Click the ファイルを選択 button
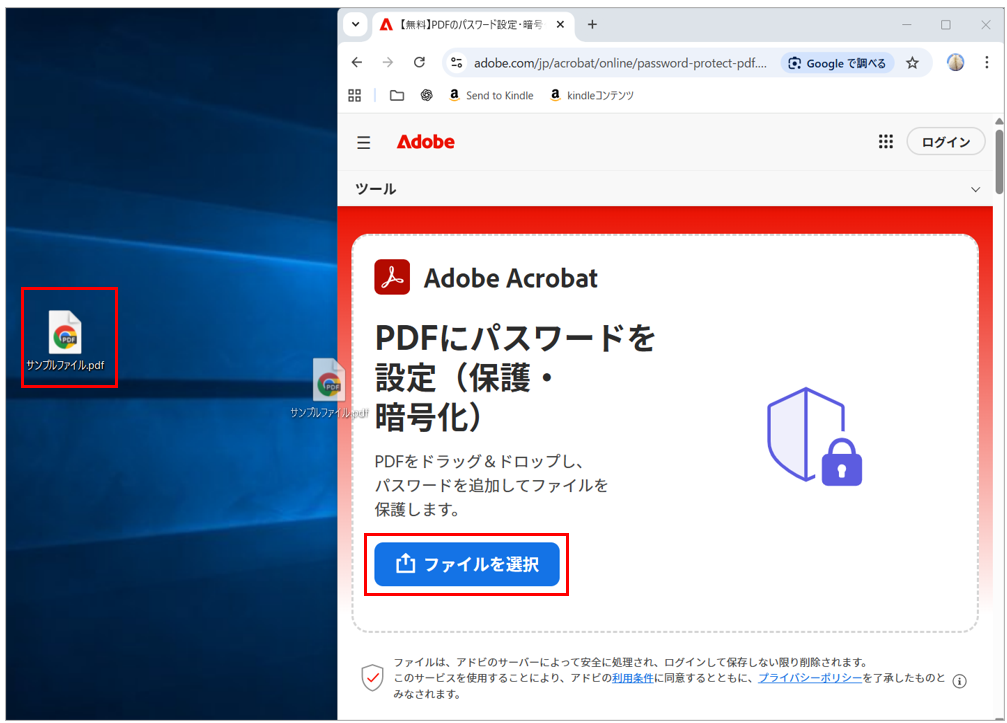The height and width of the screenshot is (723, 1007). point(466,564)
